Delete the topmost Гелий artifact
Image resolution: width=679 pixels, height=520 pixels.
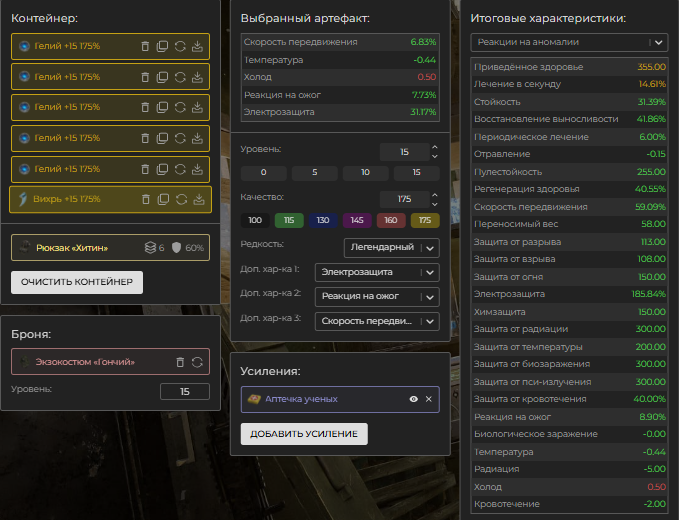pyautogui.click(x=145, y=46)
